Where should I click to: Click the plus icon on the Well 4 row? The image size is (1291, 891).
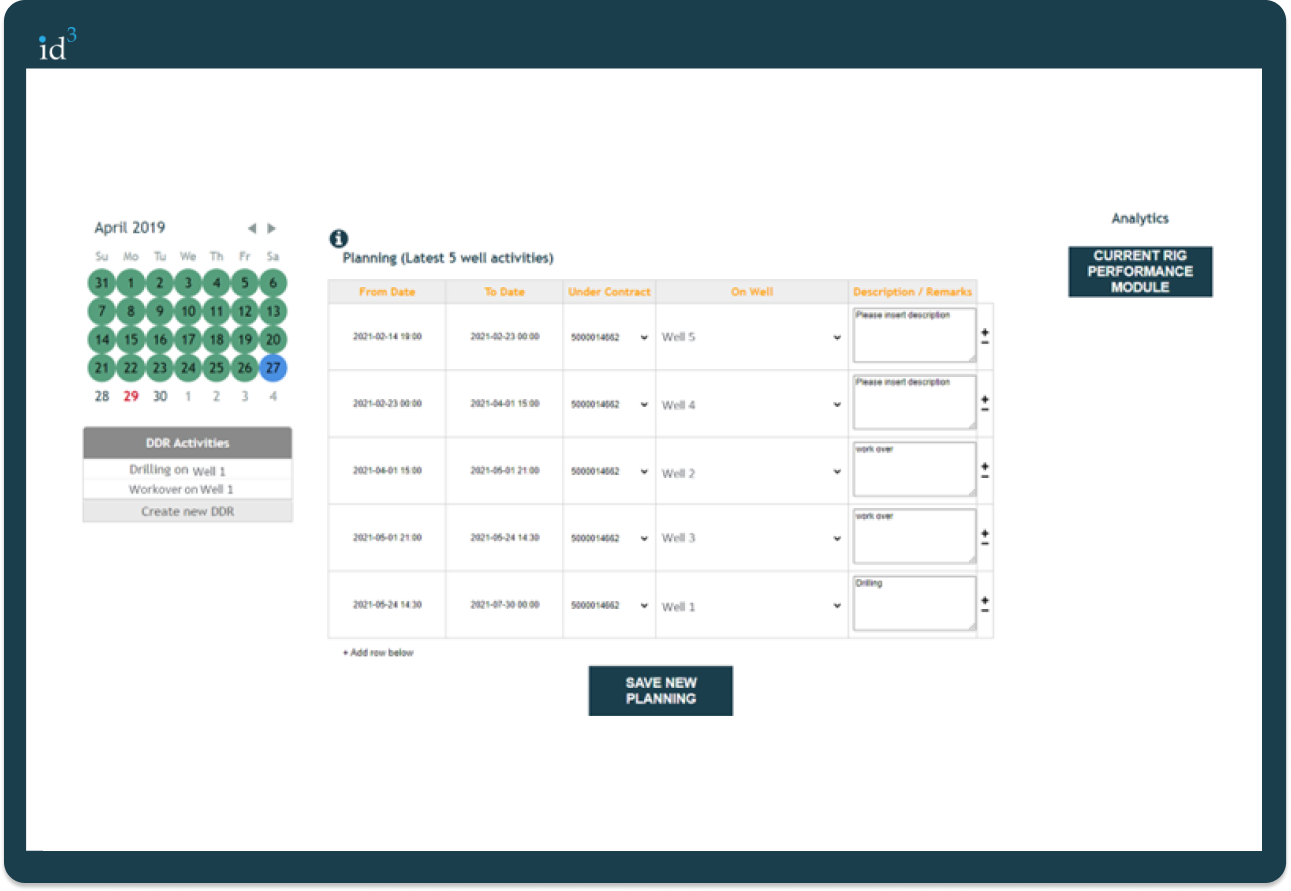[985, 399]
